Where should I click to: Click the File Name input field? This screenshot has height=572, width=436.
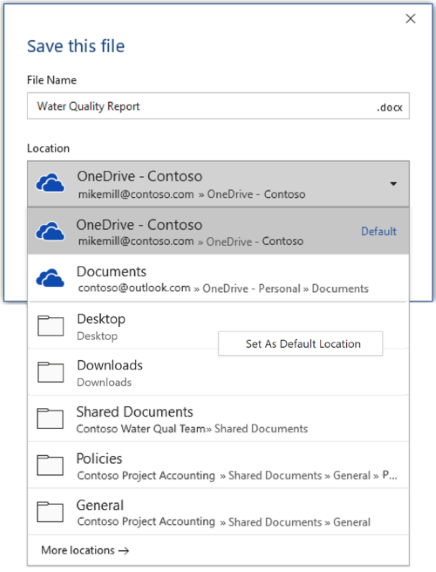(x=218, y=106)
